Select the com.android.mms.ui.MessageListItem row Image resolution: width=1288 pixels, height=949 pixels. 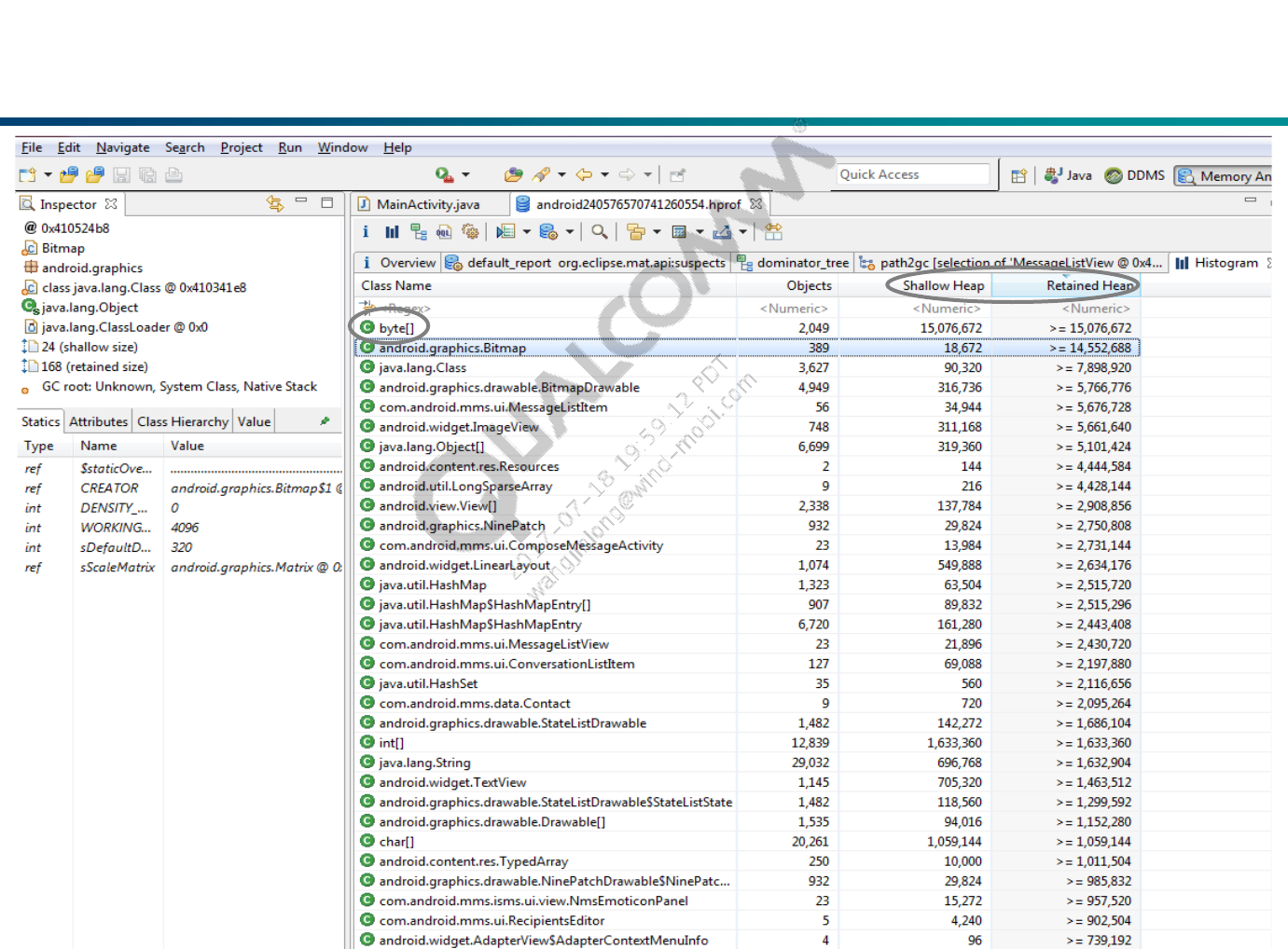(x=748, y=406)
